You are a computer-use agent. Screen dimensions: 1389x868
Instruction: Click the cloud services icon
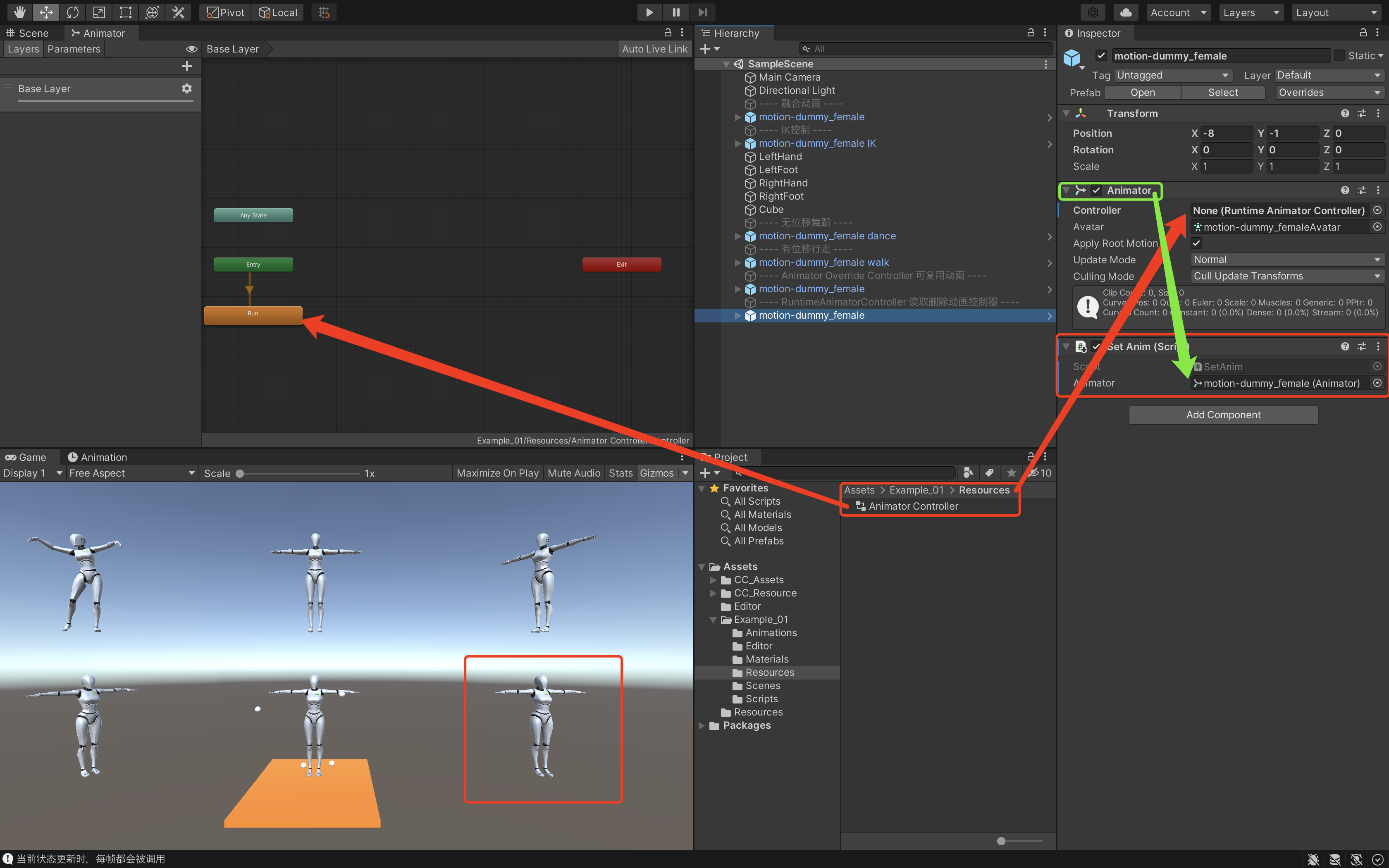coord(1126,12)
